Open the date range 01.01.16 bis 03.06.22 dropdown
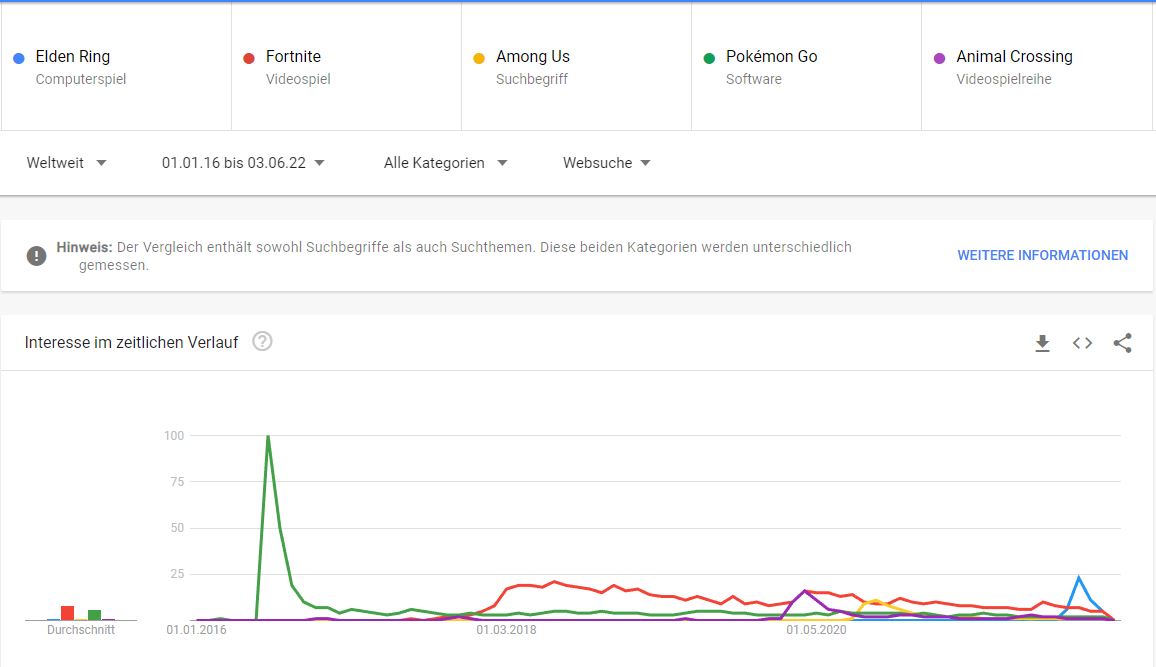 [x=243, y=163]
